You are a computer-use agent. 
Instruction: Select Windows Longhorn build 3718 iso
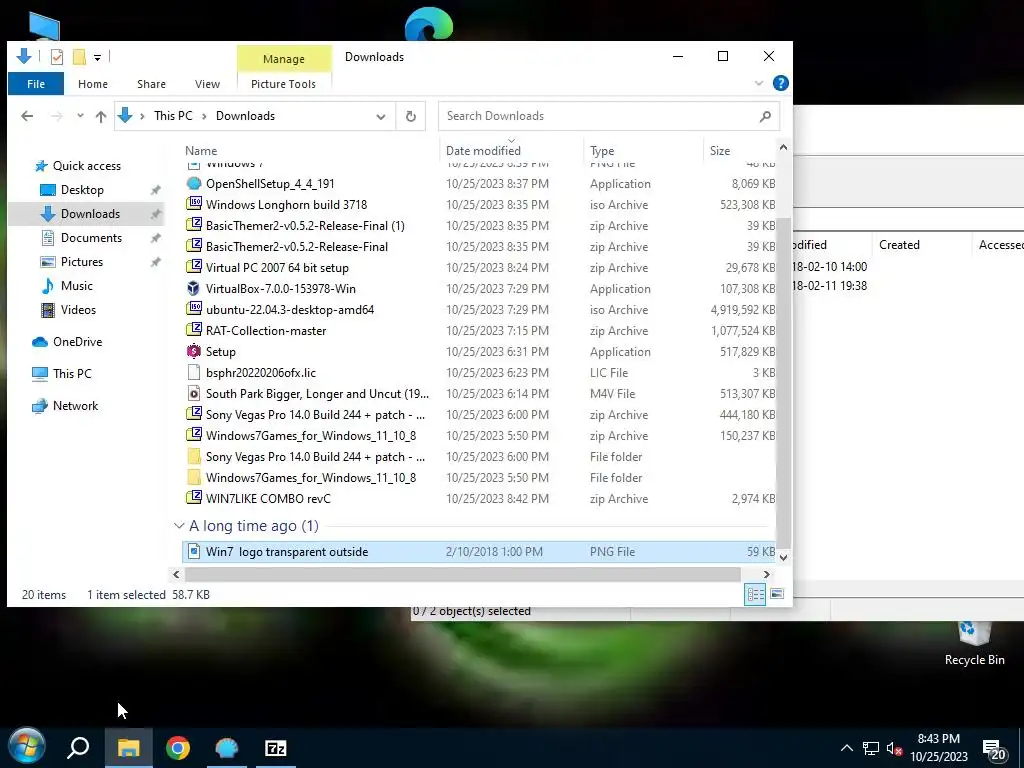479,205
